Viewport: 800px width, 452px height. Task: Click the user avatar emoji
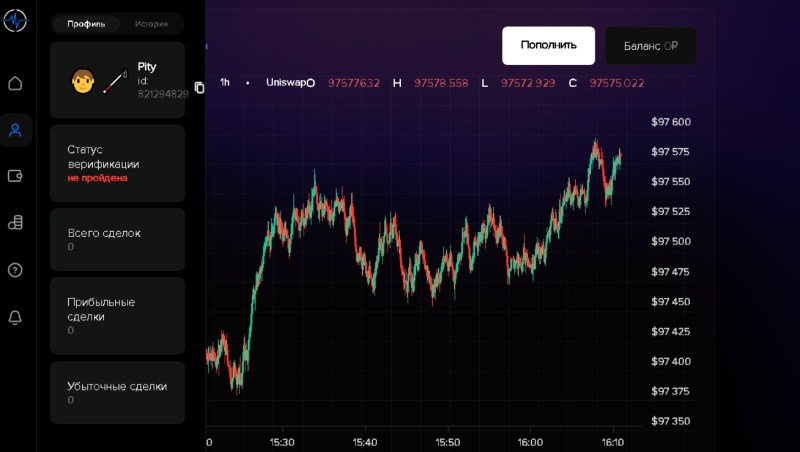coord(83,81)
